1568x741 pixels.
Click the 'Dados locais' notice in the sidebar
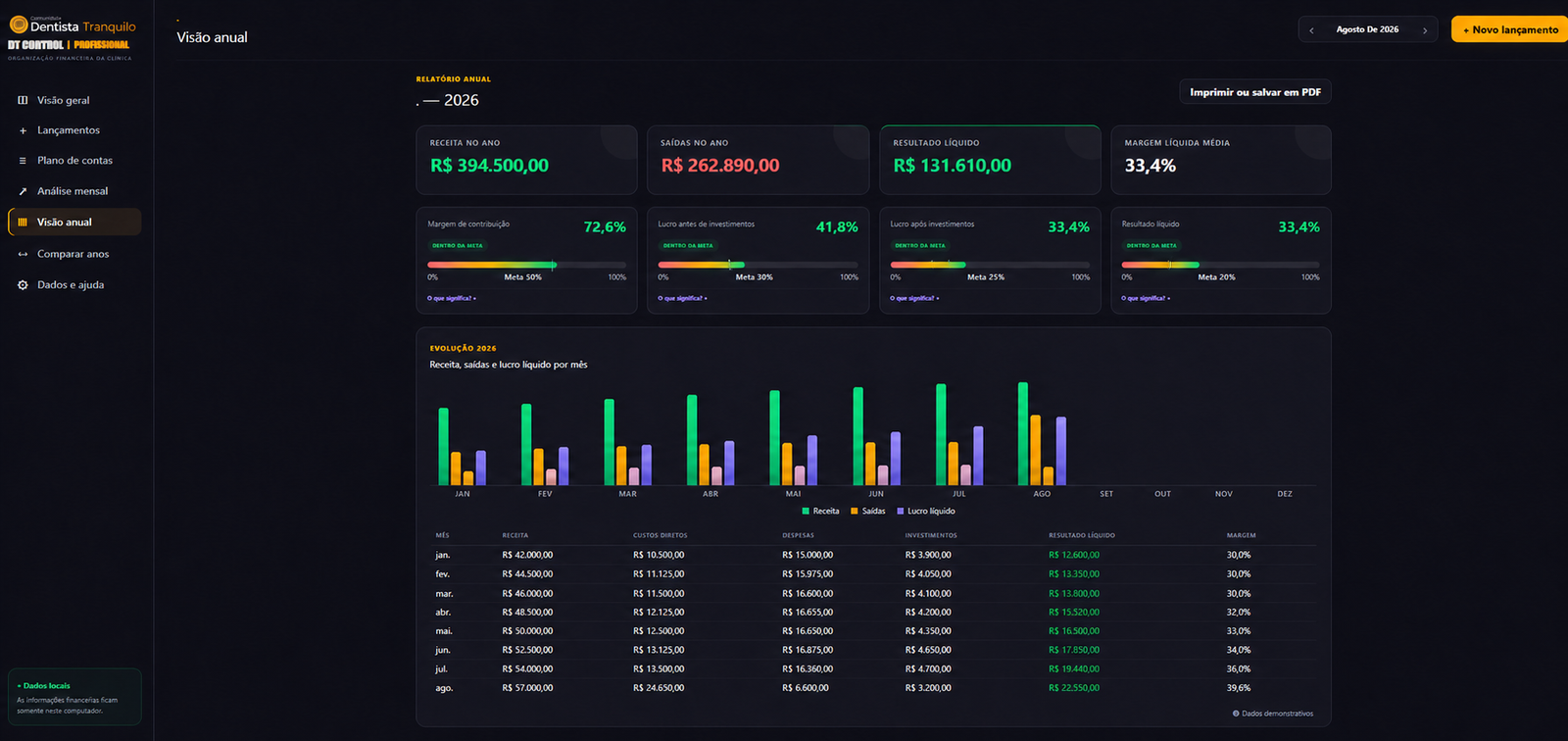[x=74, y=697]
